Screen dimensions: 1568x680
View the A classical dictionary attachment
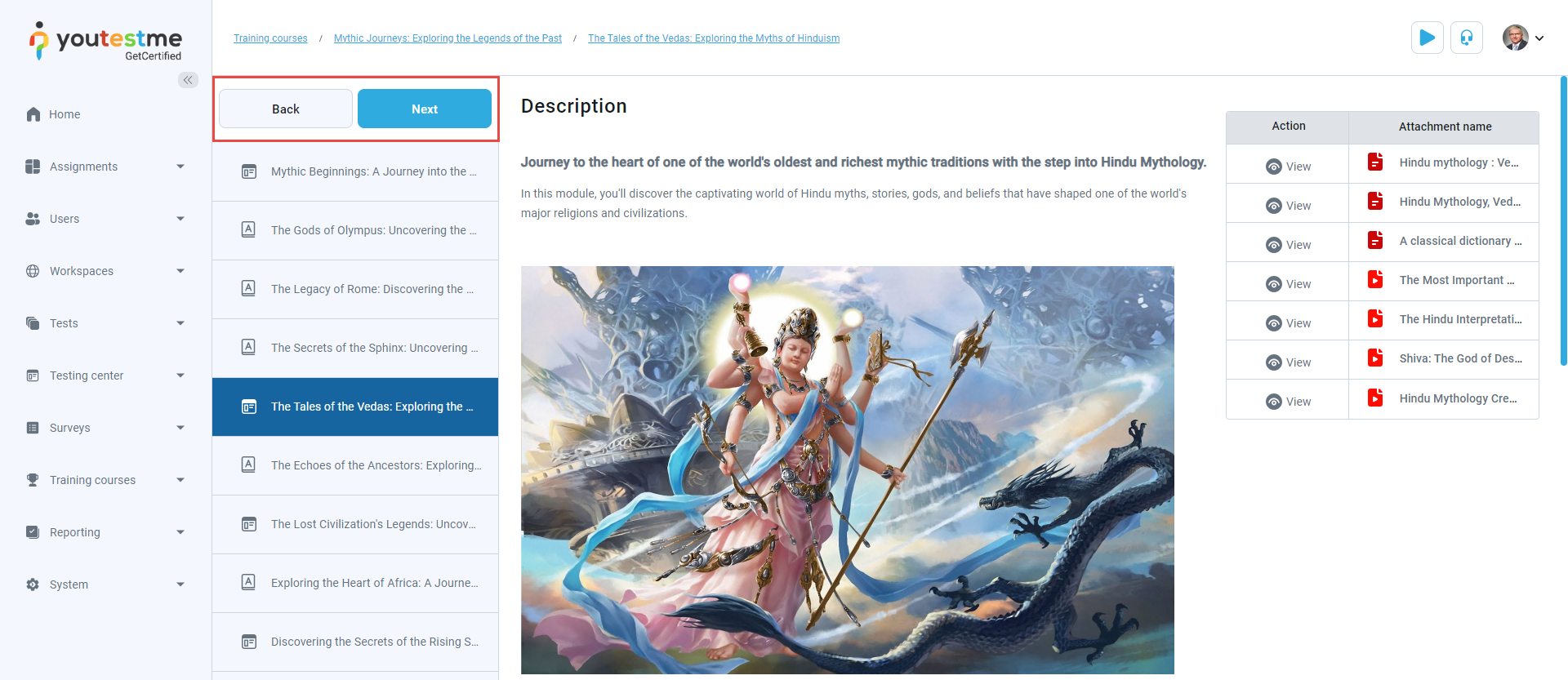pos(1288,245)
